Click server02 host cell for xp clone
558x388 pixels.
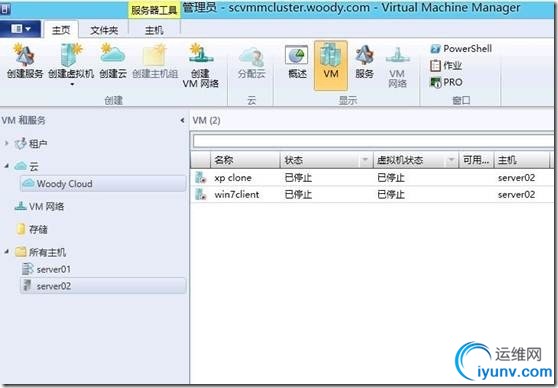coord(516,178)
